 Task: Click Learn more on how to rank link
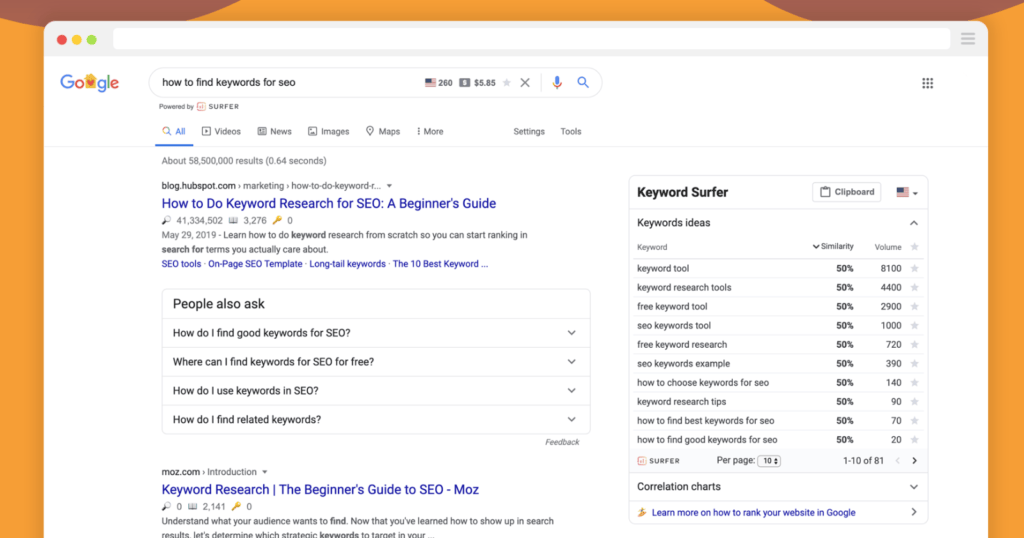click(754, 513)
